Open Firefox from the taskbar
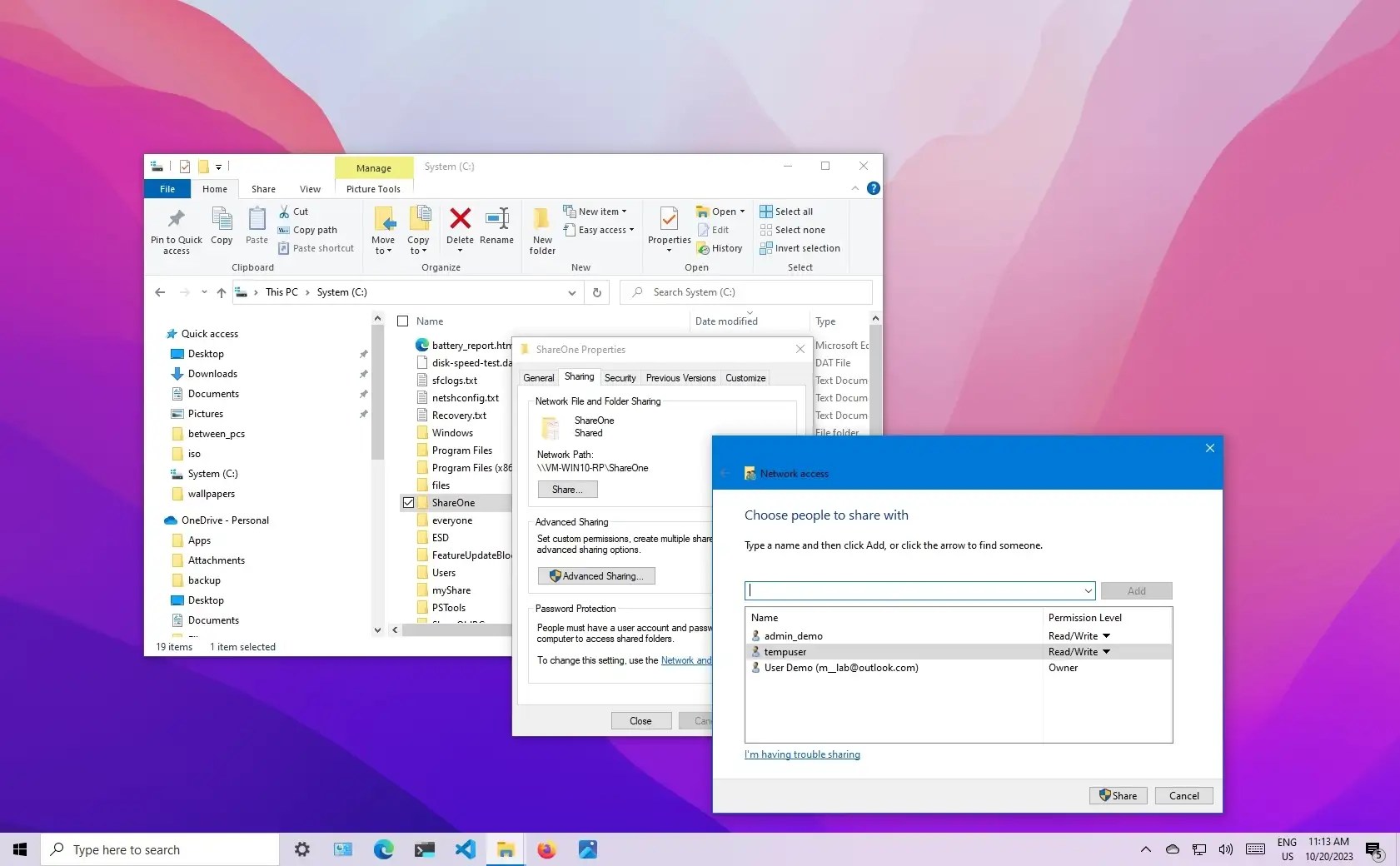1400x866 pixels. [x=546, y=849]
